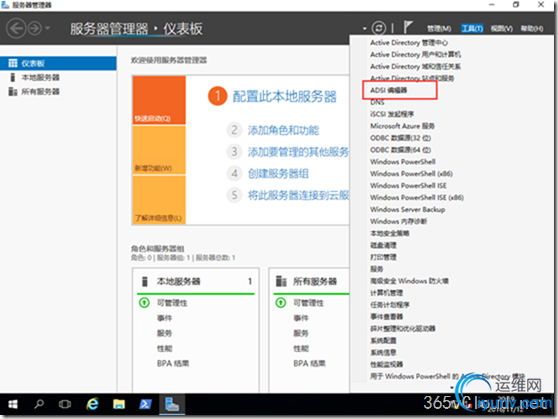
Task: Click the 新增功能(W) tile
Action: pos(159,150)
